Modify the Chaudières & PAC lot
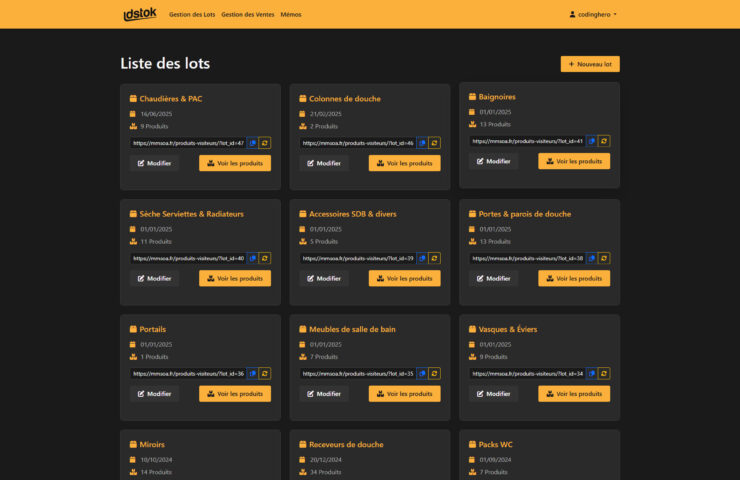740x480 pixels. [x=154, y=163]
